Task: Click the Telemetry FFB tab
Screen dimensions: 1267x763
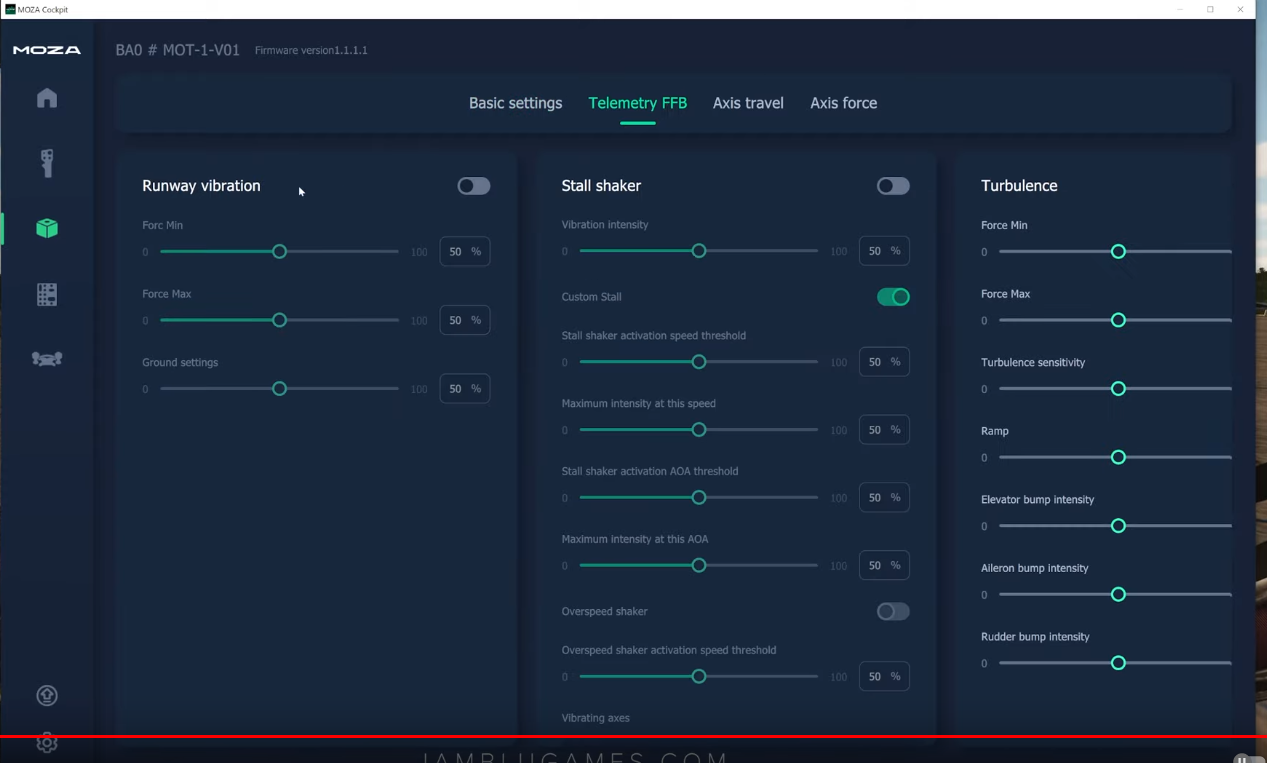Action: pos(638,103)
